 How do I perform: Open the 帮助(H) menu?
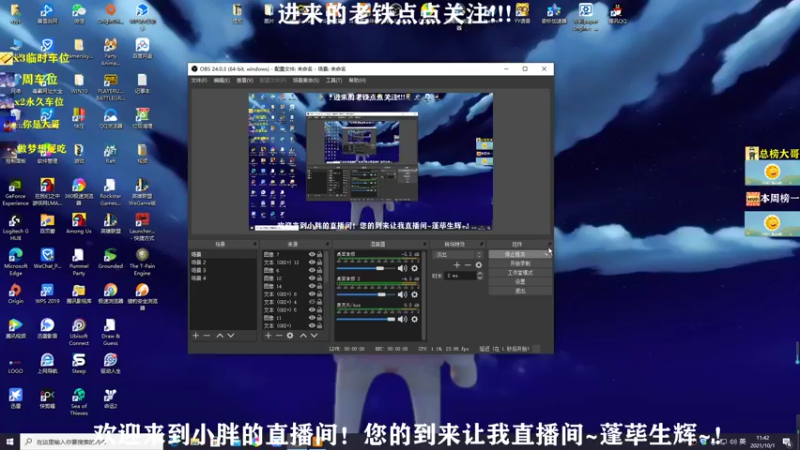(x=357, y=81)
